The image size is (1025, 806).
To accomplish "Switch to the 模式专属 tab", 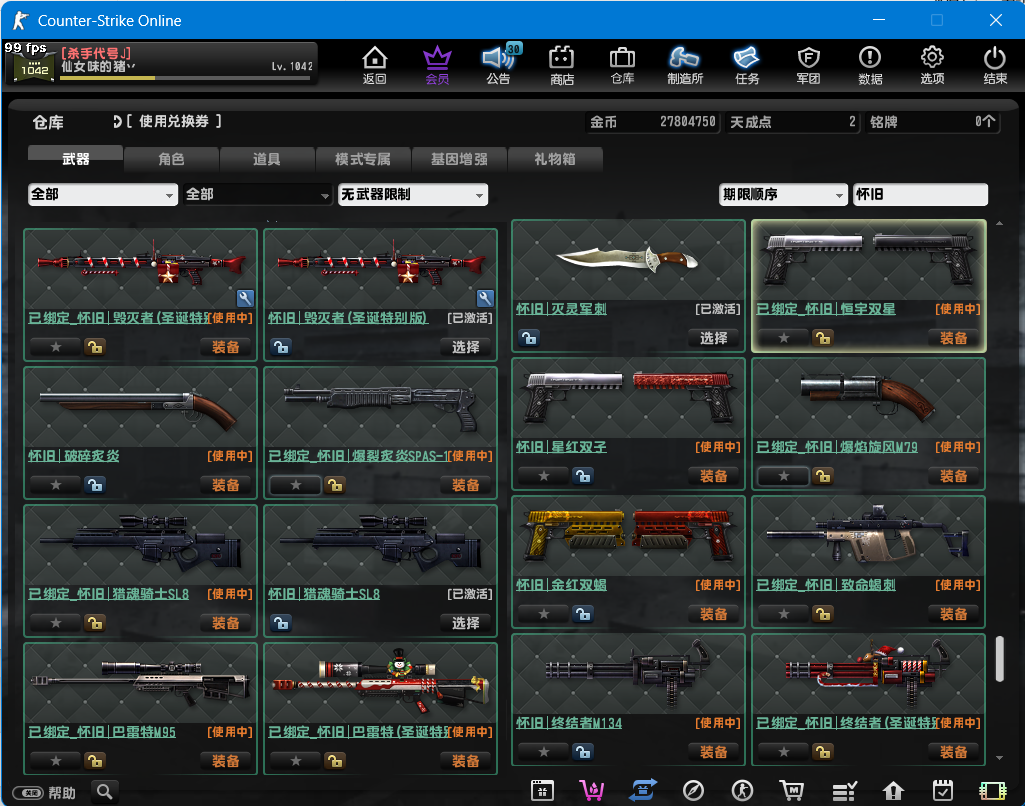I will 363,159.
